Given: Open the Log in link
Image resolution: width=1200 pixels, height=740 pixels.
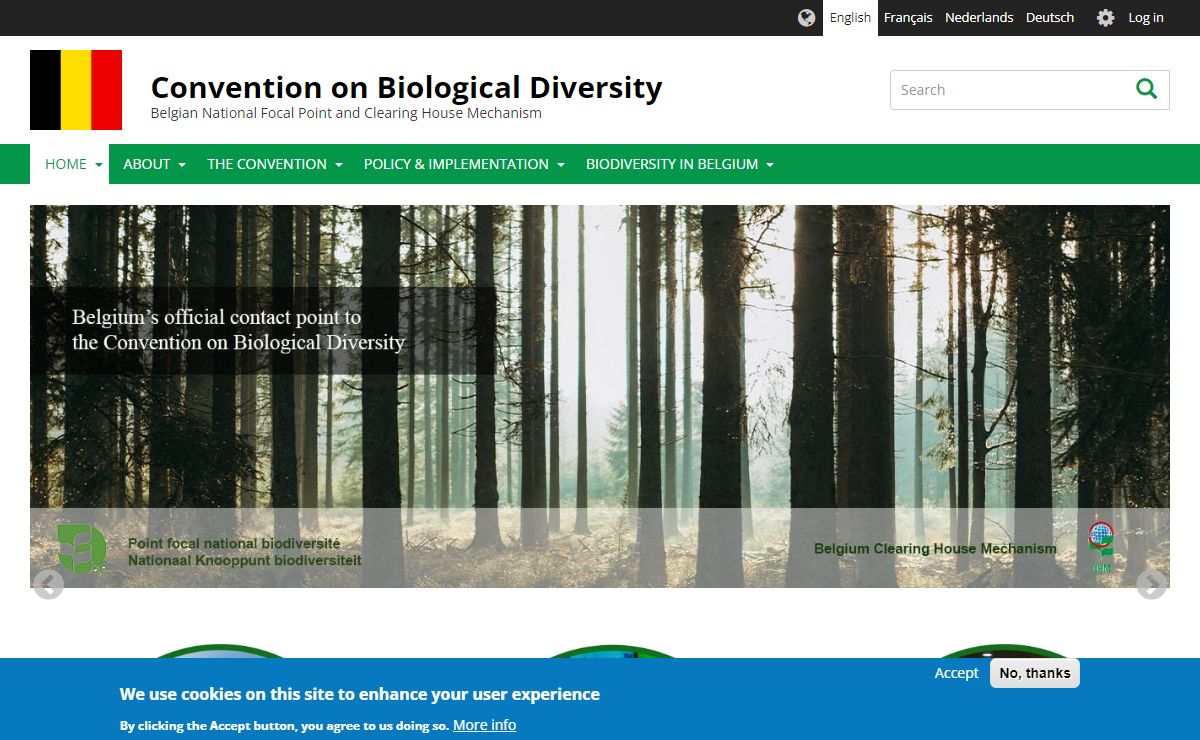Looking at the screenshot, I should point(1146,18).
